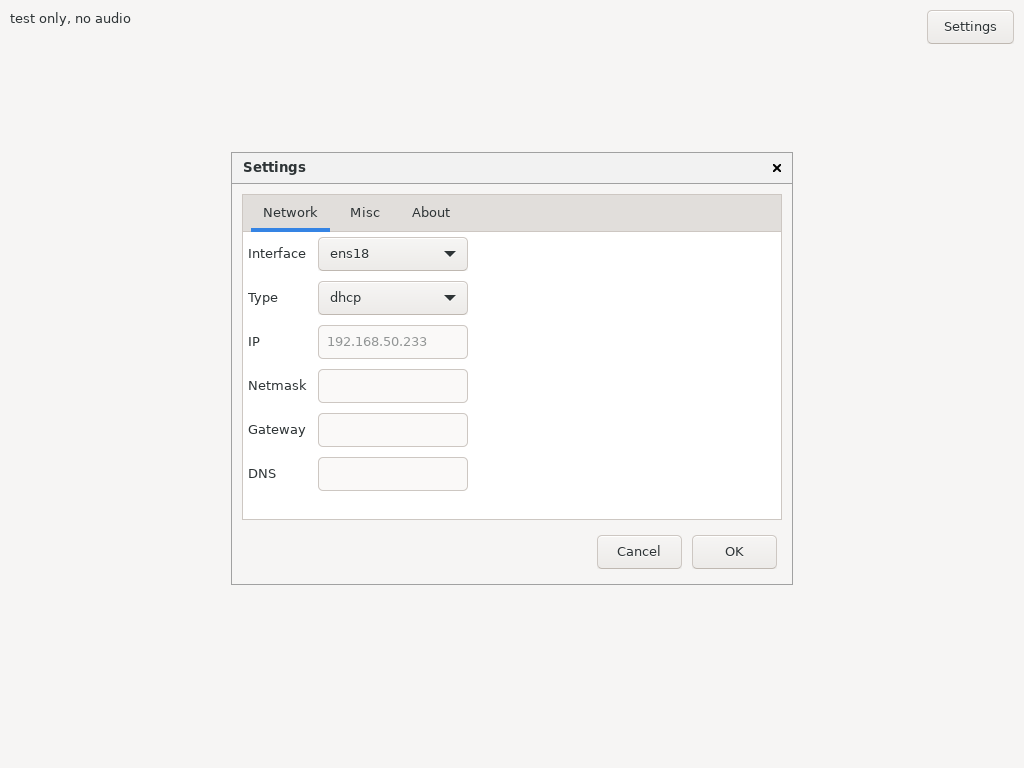Click the greyed IP placeholder 192.168.50.233
Screen dimensions: 1024x768
[377, 342]
